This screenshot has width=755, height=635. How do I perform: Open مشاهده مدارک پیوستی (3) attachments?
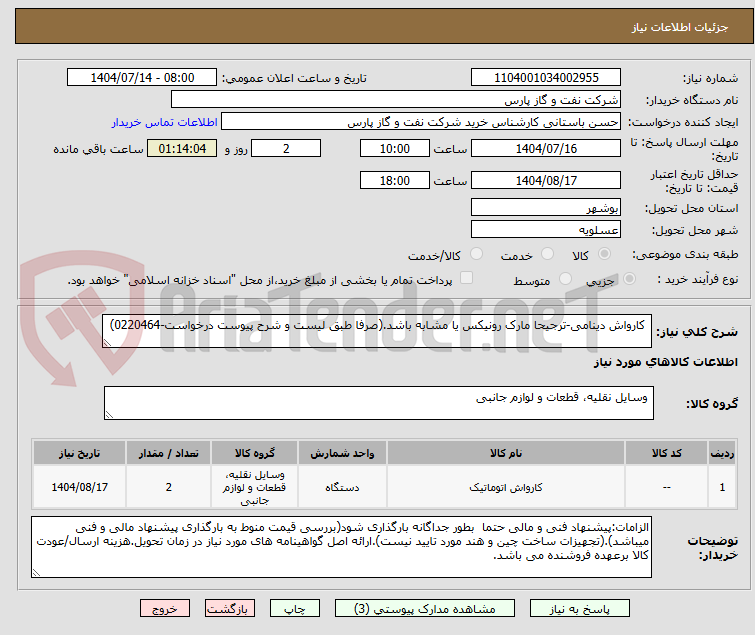click(x=425, y=609)
